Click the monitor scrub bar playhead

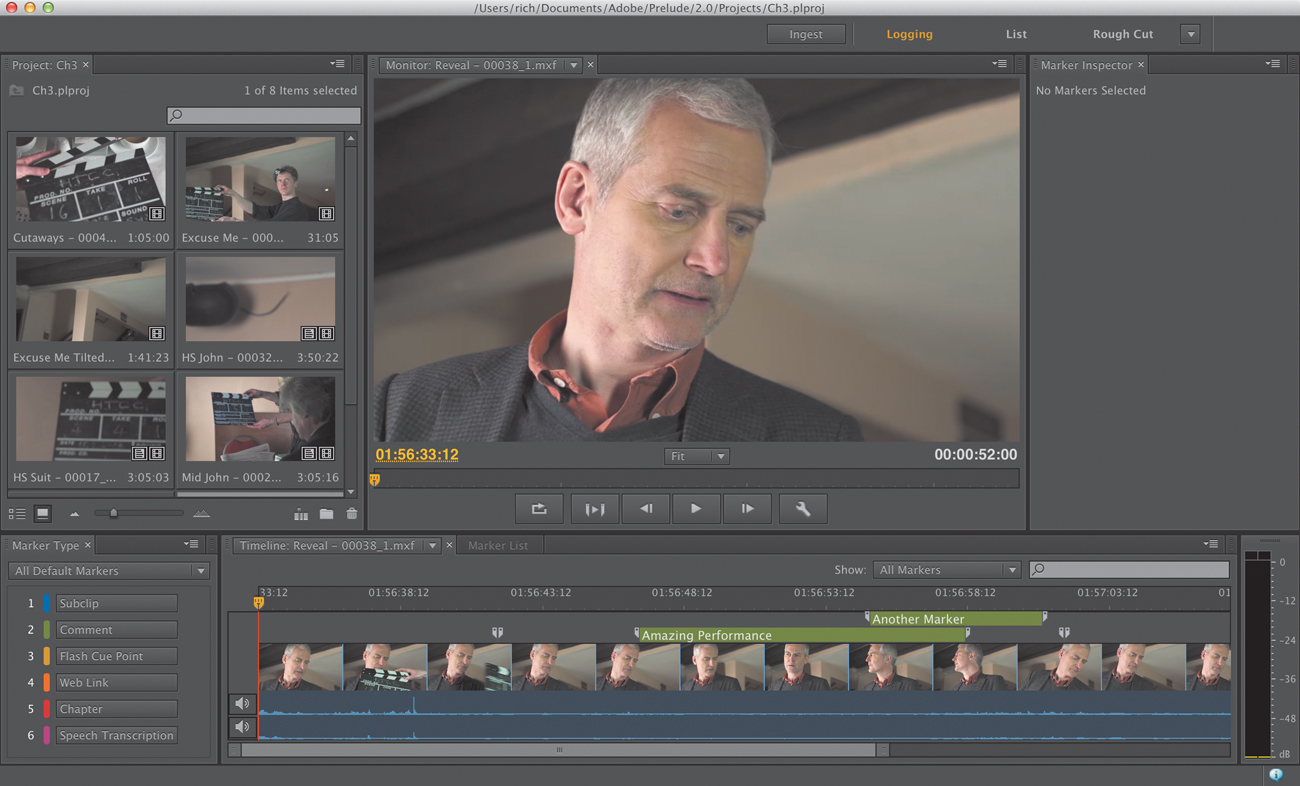(375, 480)
